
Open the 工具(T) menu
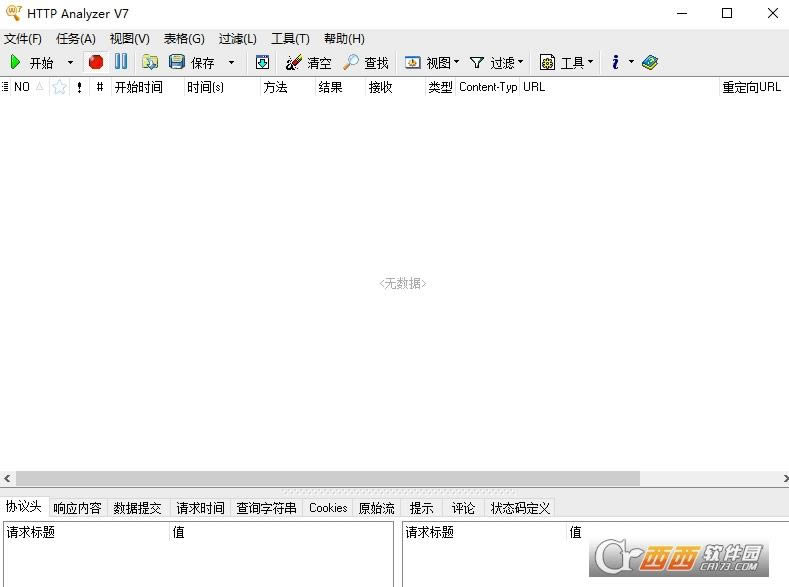[290, 39]
